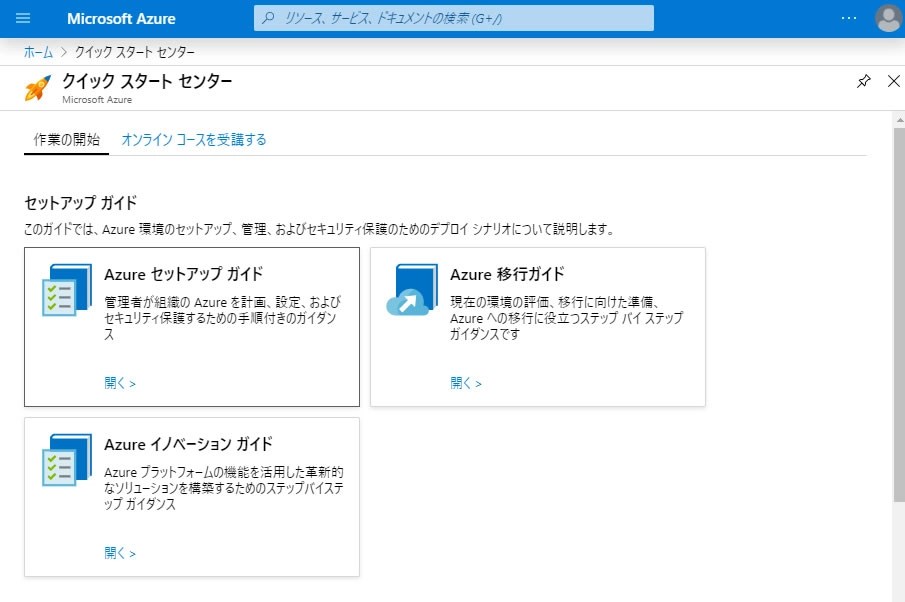905x602 pixels.
Task: Select the Azure イノベーション ガイド icon
Action: click(65, 461)
